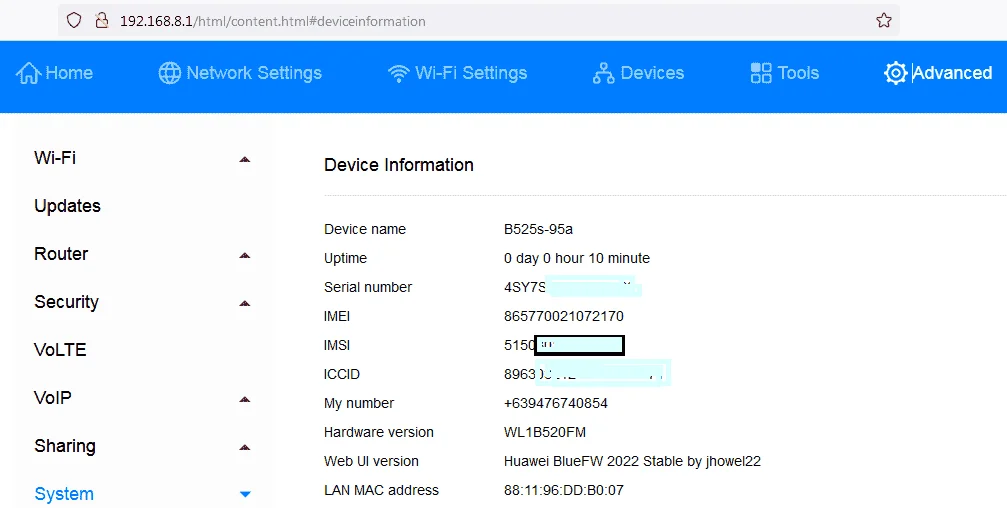Open the Devices tab
Screen dimensions: 1007x508
[638, 73]
